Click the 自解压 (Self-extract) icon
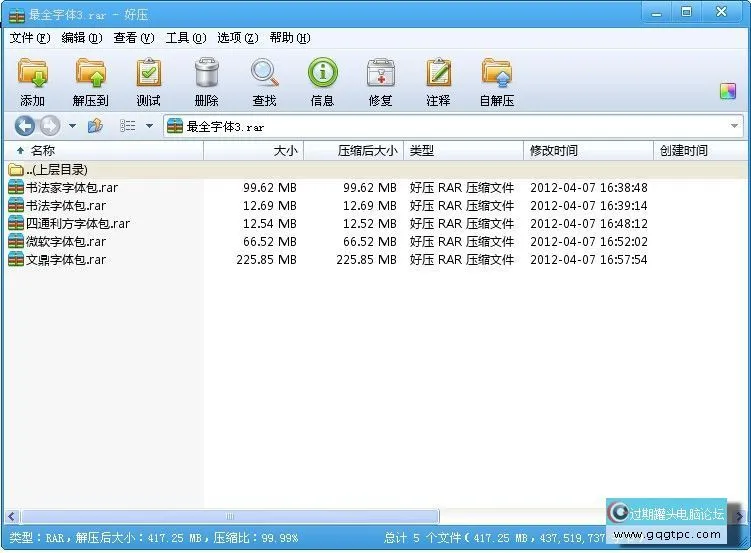Image resolution: width=751 pixels, height=553 pixels. tap(497, 81)
